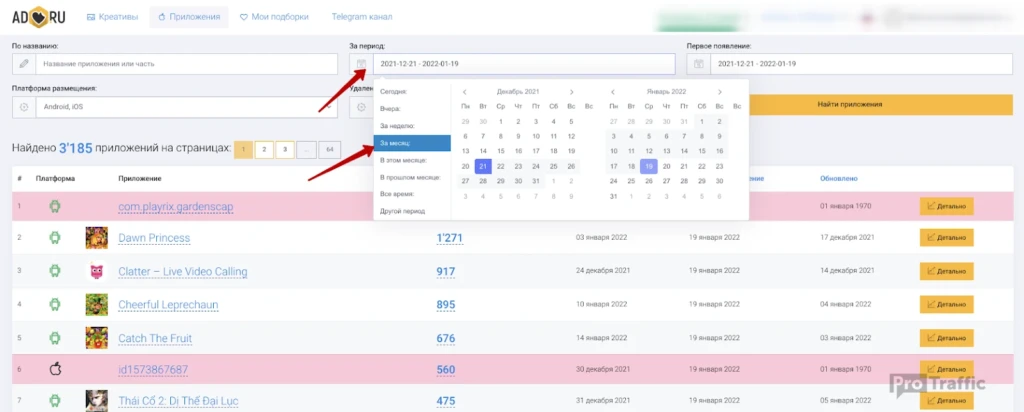
Task: Sort by Обновлено column header
Action: (x=839, y=178)
